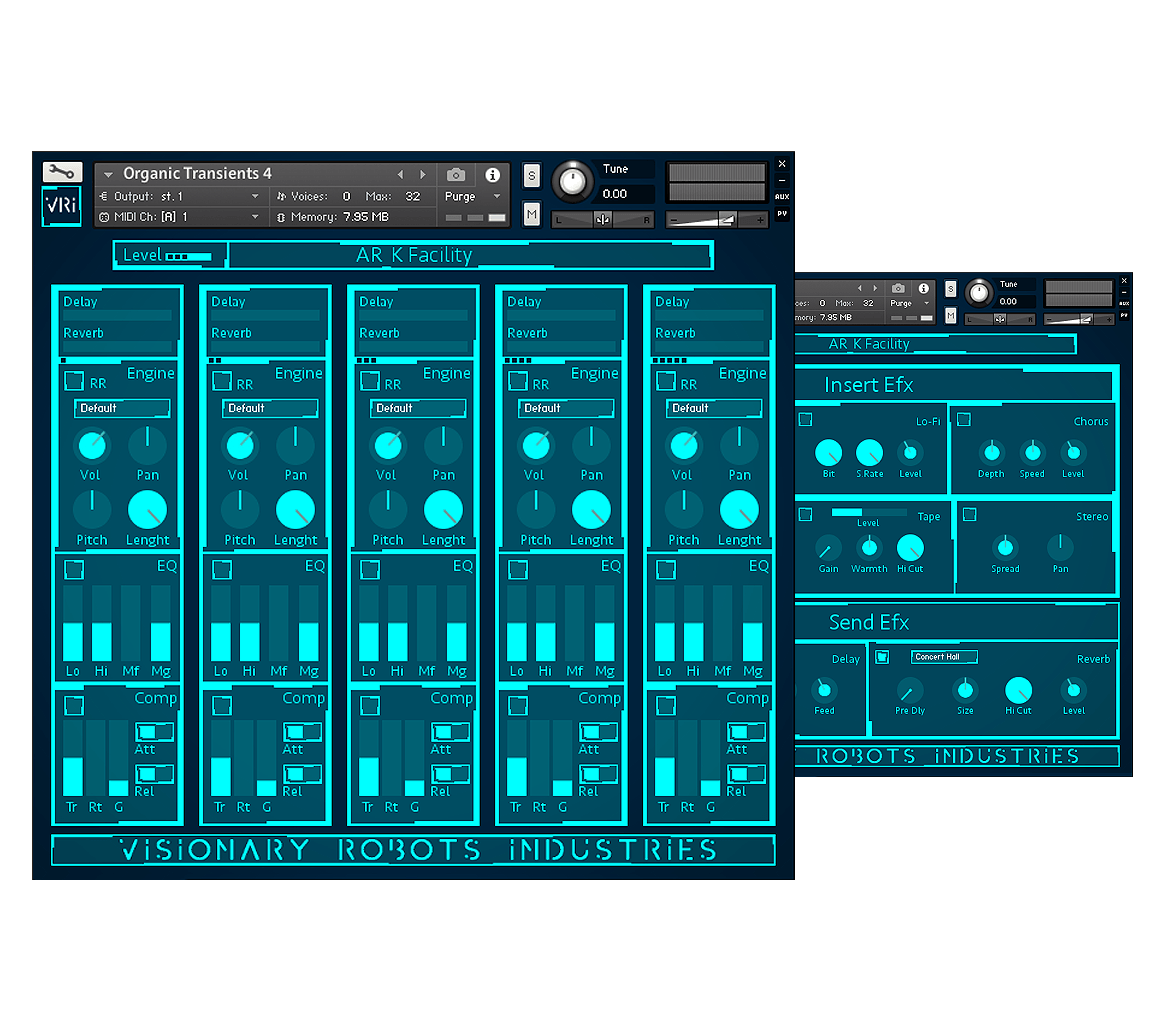The image size is (1152, 1034).
Task: Adjust the Lo EQ band in first channel
Action: 73,623
